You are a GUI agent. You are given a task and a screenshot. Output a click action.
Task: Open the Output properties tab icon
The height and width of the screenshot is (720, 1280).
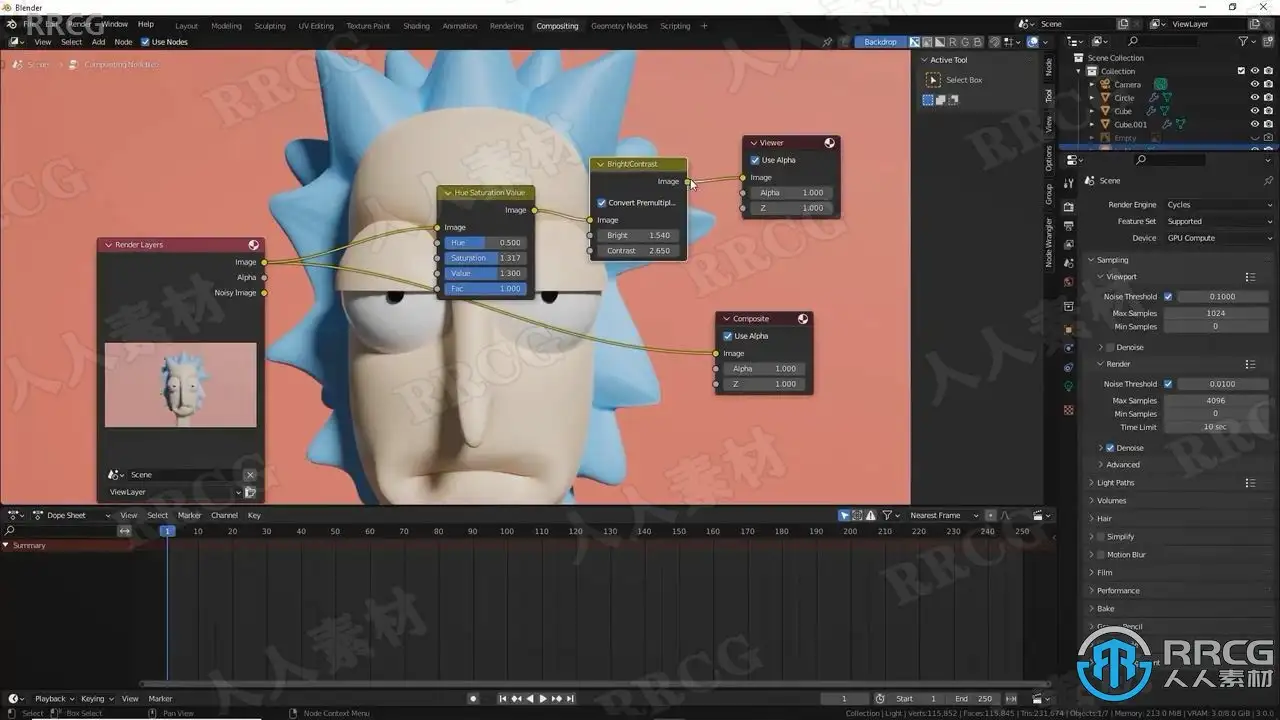coord(1068,228)
